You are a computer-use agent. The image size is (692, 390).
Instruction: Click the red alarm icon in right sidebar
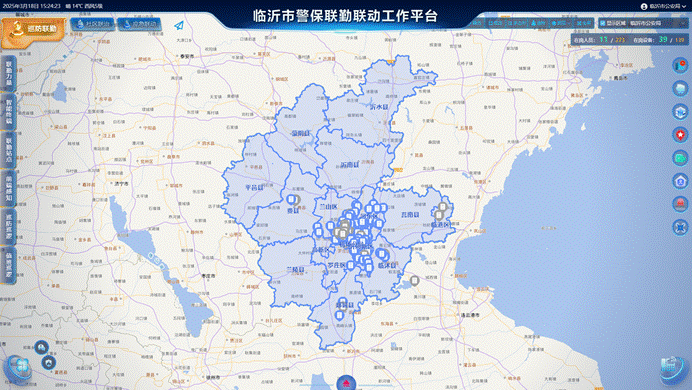(x=680, y=204)
